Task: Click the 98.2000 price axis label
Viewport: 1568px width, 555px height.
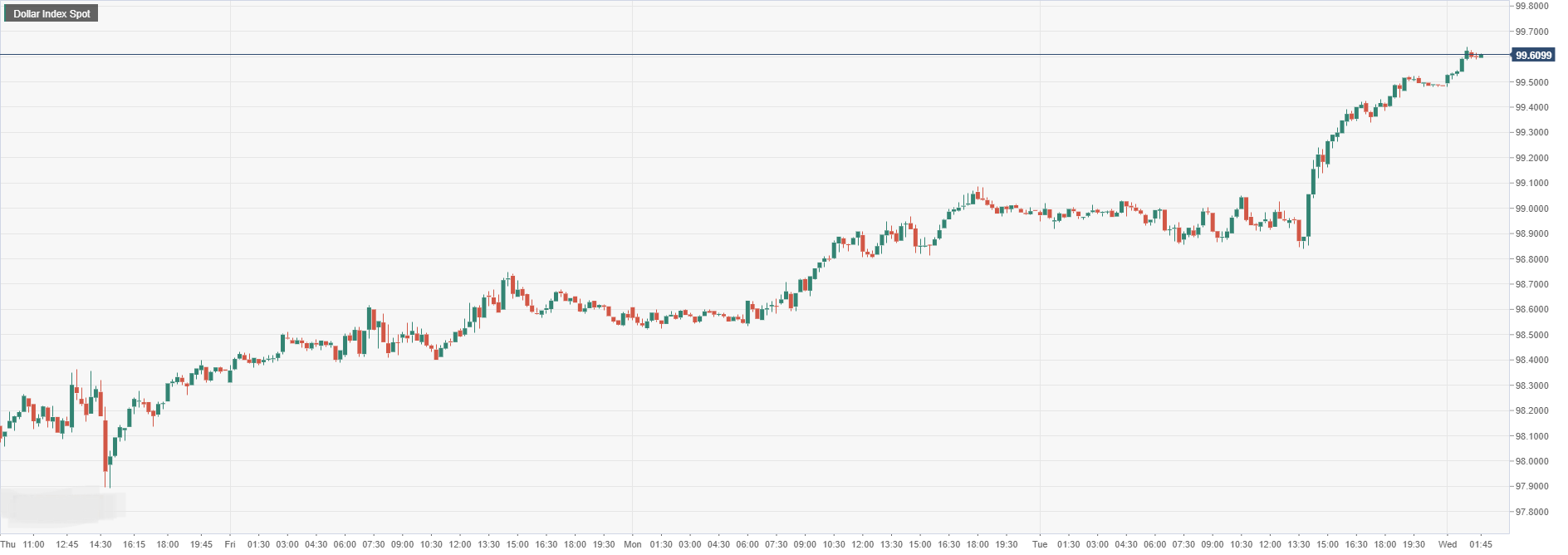Action: 1531,410
